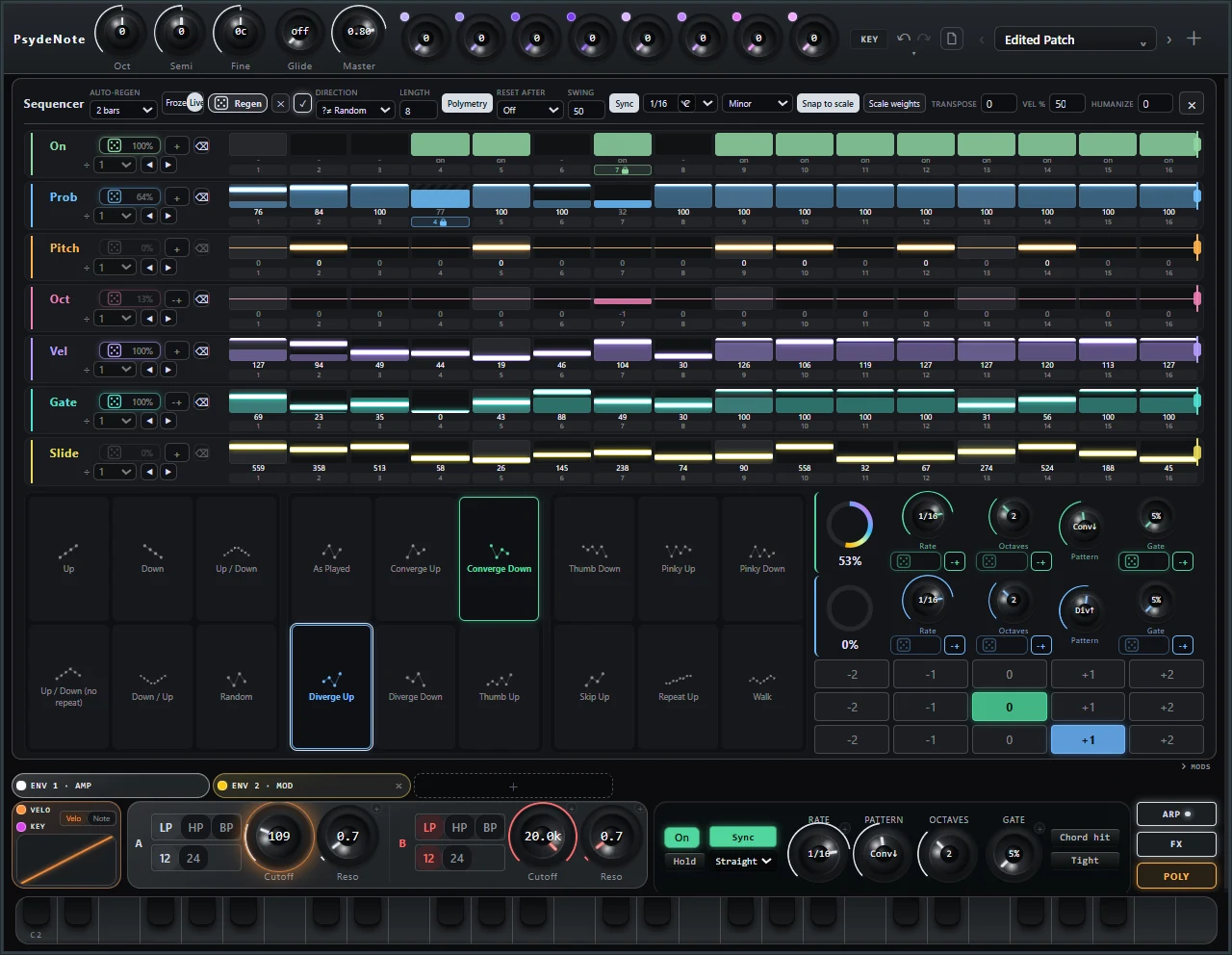1232x955 pixels.
Task: Open the Direction Random dropdown
Action: (355, 110)
